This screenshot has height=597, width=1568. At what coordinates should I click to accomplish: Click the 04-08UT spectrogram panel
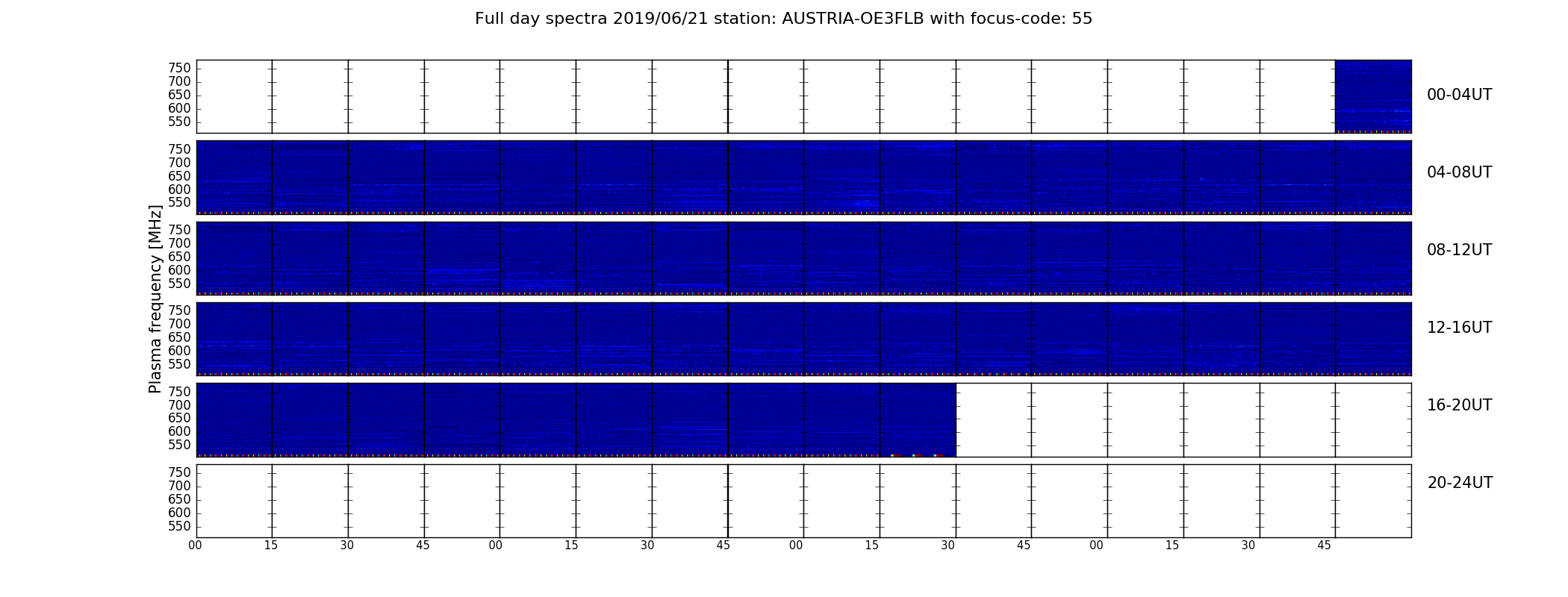803,178
